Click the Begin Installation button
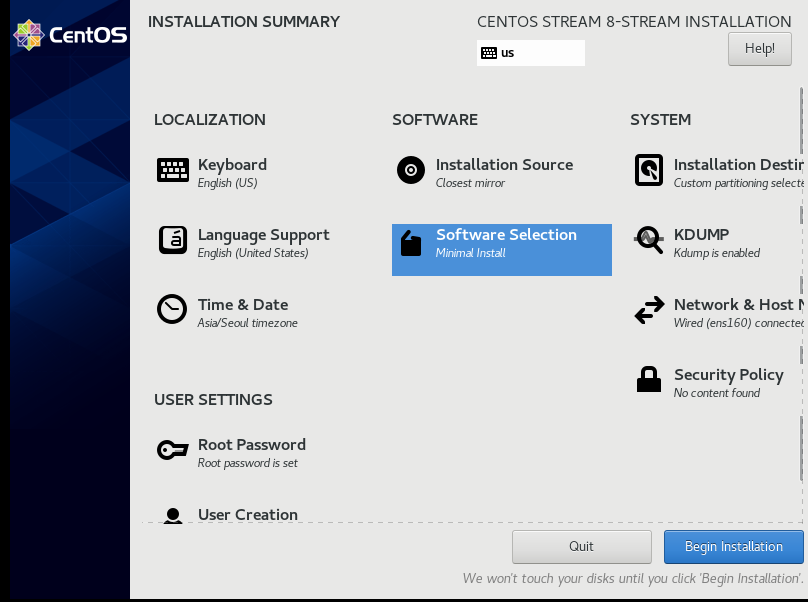Image resolution: width=808 pixels, height=602 pixels. coord(734,546)
